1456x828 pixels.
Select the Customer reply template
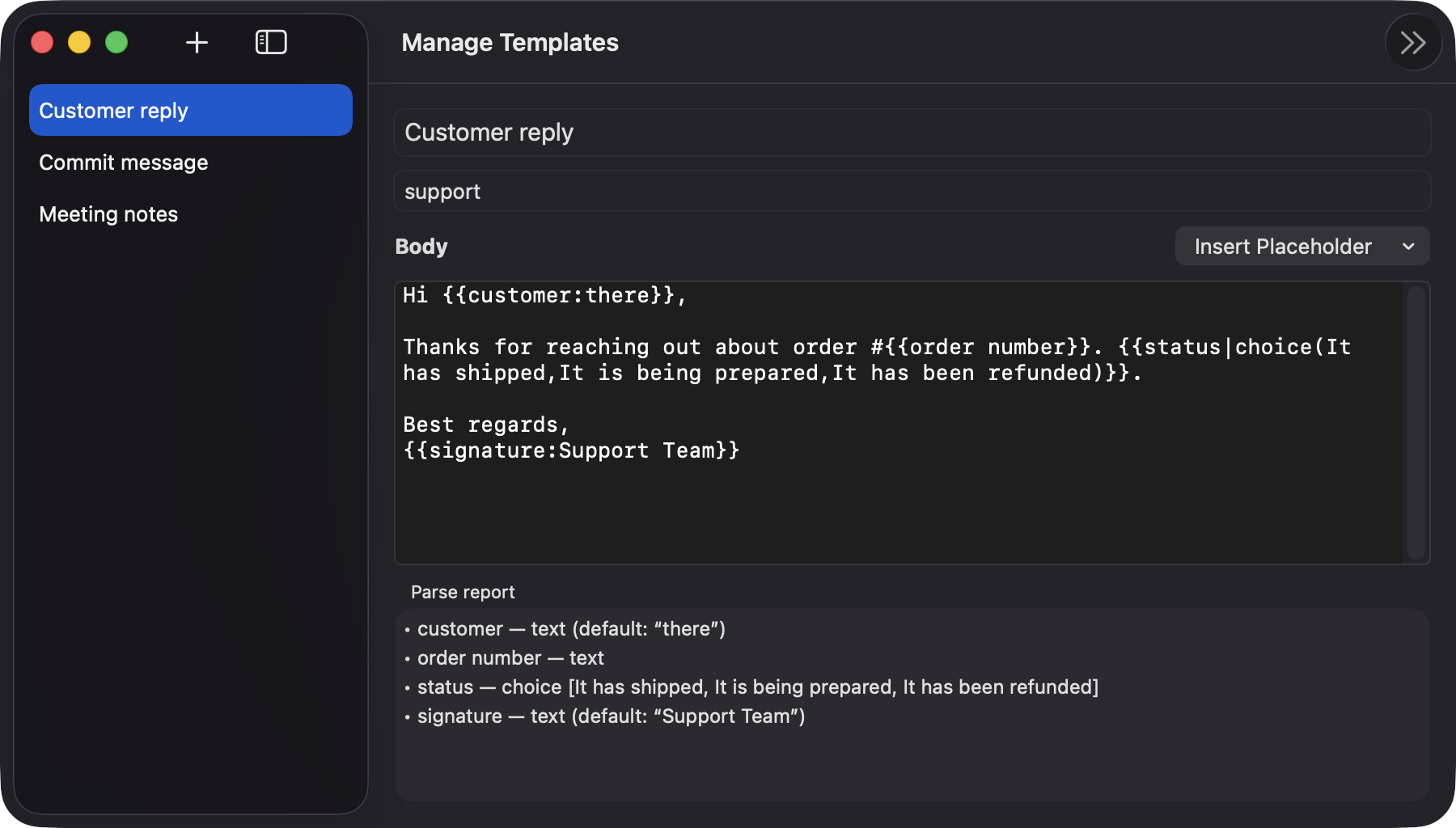point(191,110)
